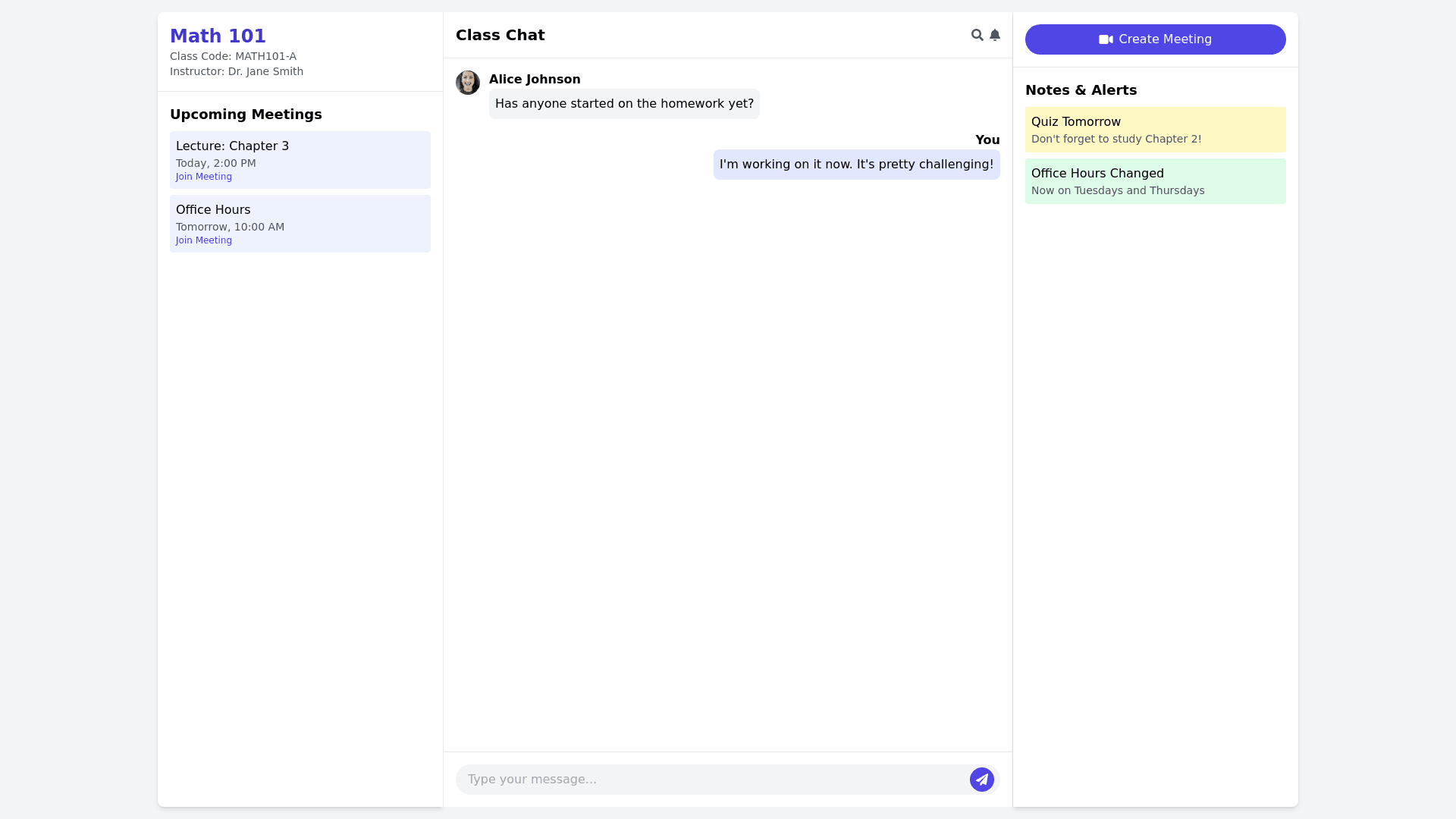Click Alice's homework message bubble
Viewport: 1456px width, 819px height.
(623, 104)
